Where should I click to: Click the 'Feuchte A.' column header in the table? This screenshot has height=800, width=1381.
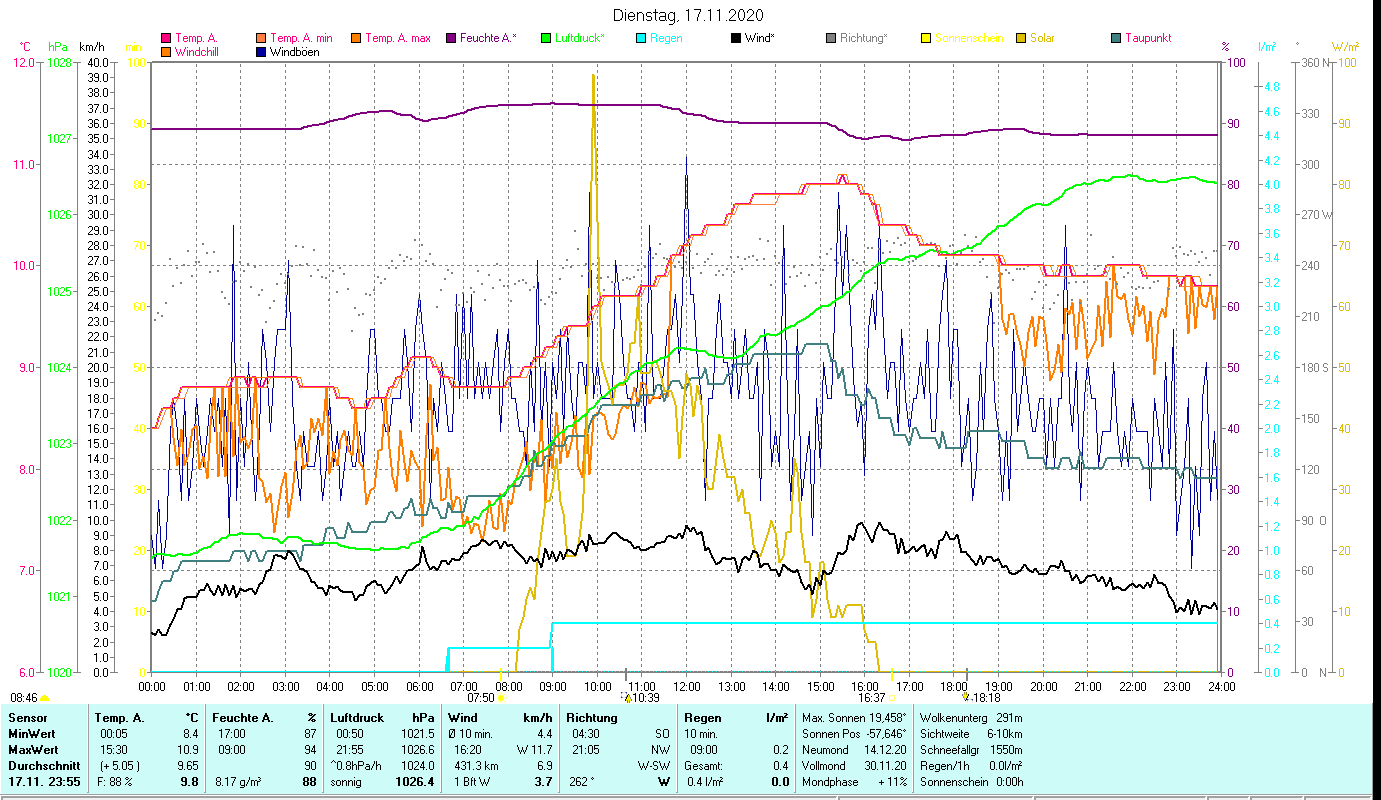244,718
